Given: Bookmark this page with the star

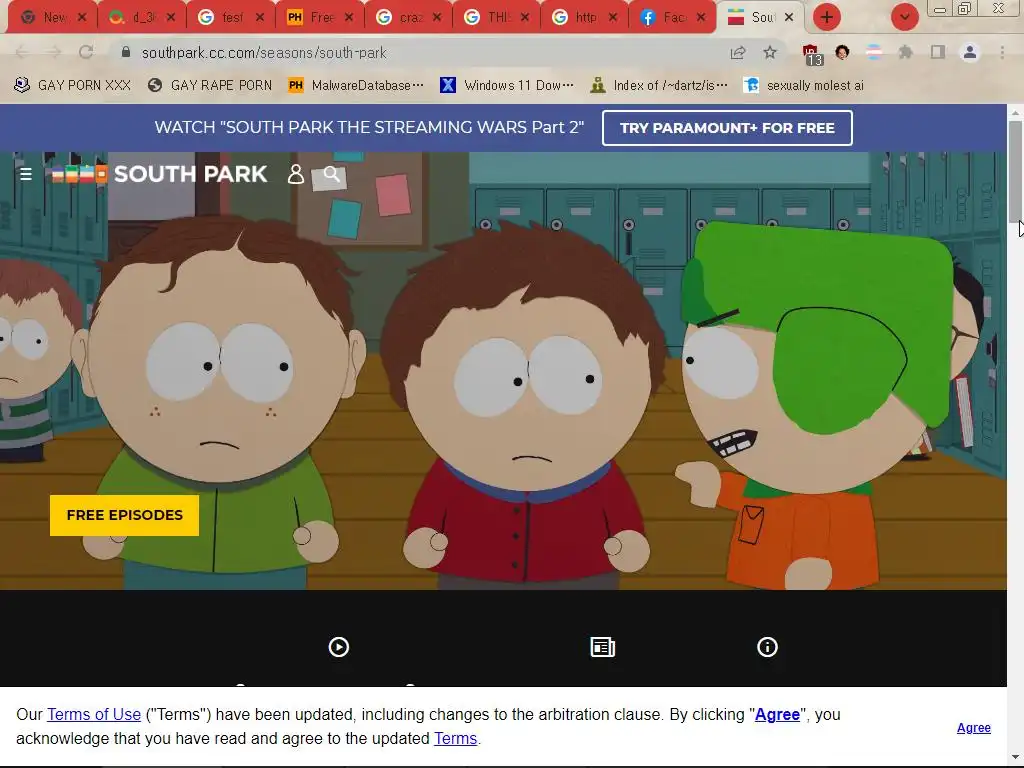Looking at the screenshot, I should [770, 52].
